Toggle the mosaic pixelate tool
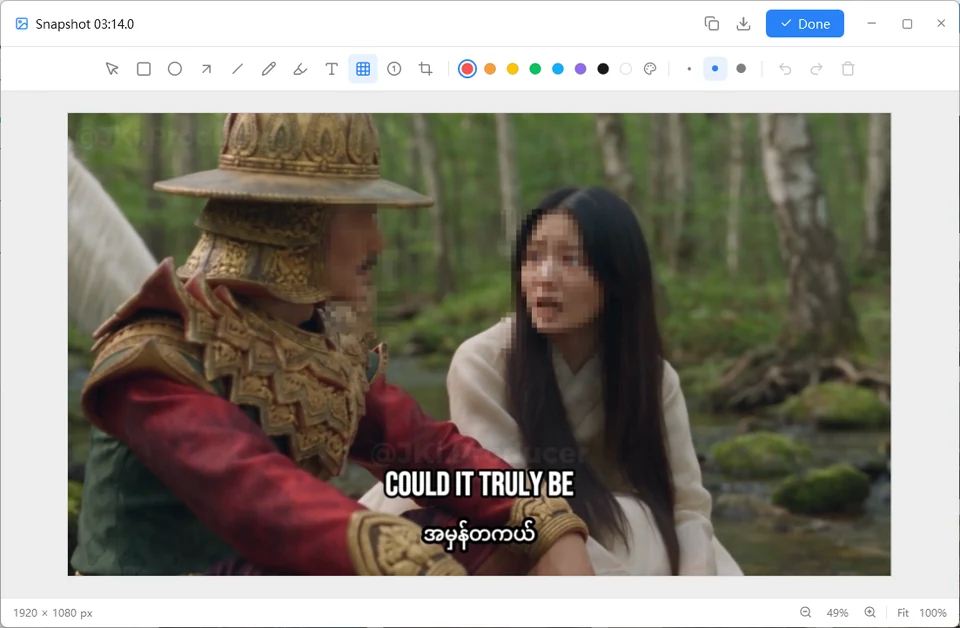 pos(363,69)
